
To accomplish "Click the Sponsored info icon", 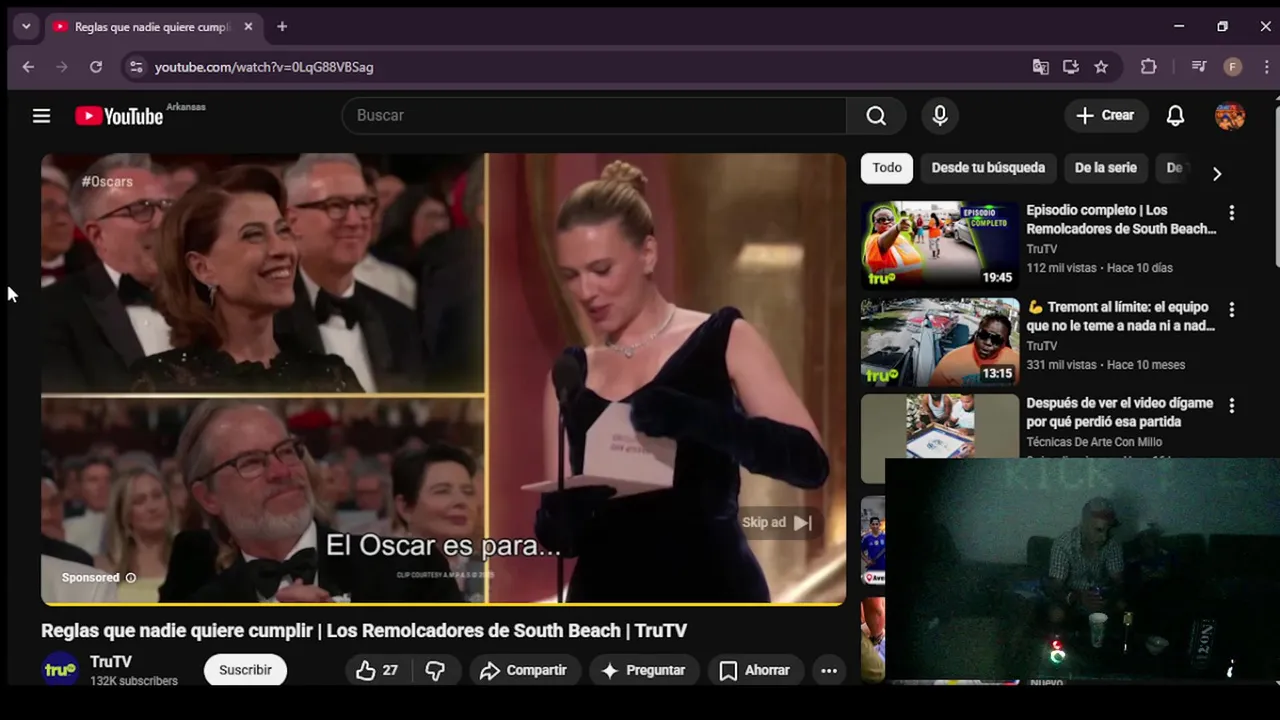I will (130, 578).
